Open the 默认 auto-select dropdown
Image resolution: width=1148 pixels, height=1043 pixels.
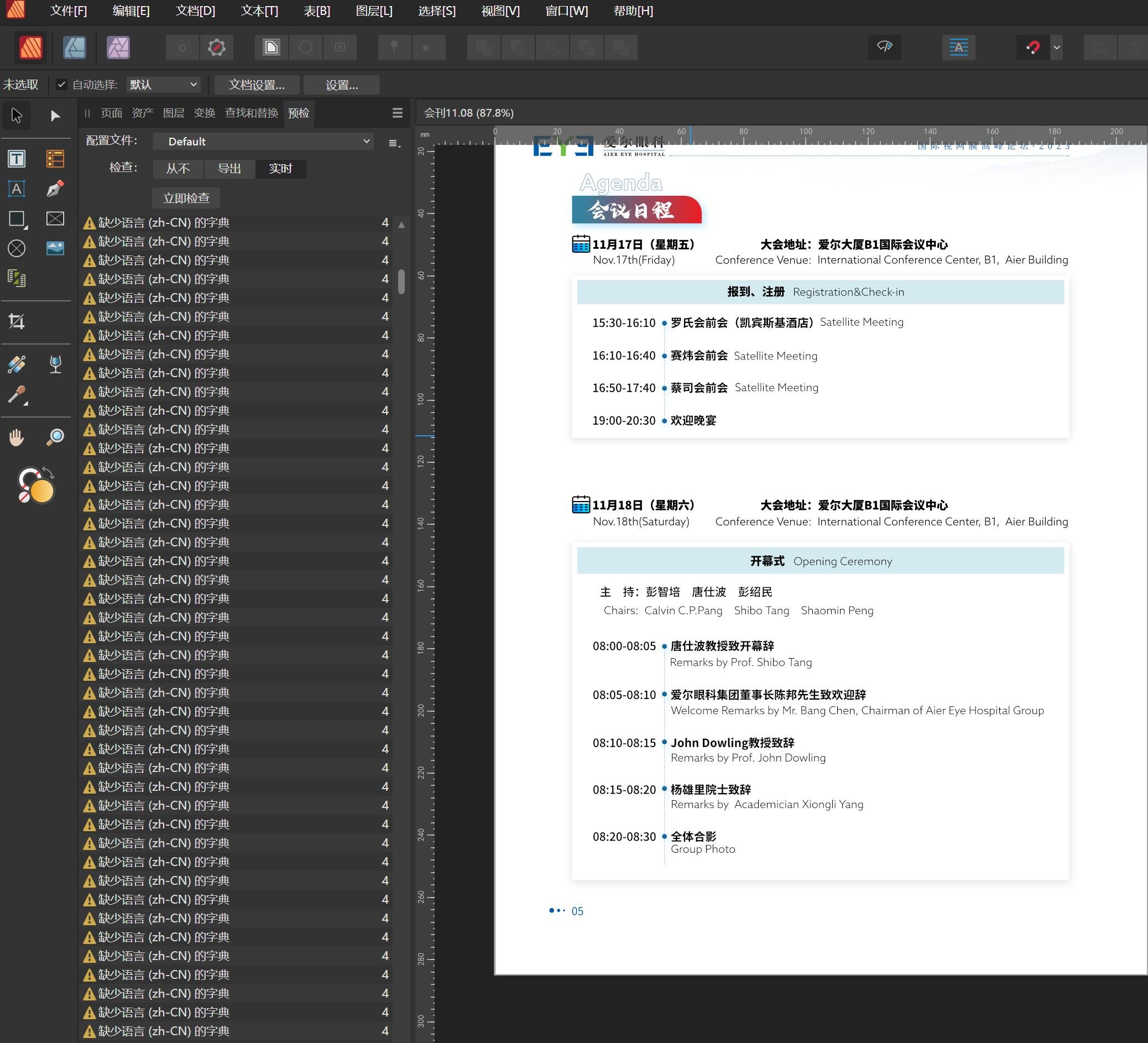164,85
